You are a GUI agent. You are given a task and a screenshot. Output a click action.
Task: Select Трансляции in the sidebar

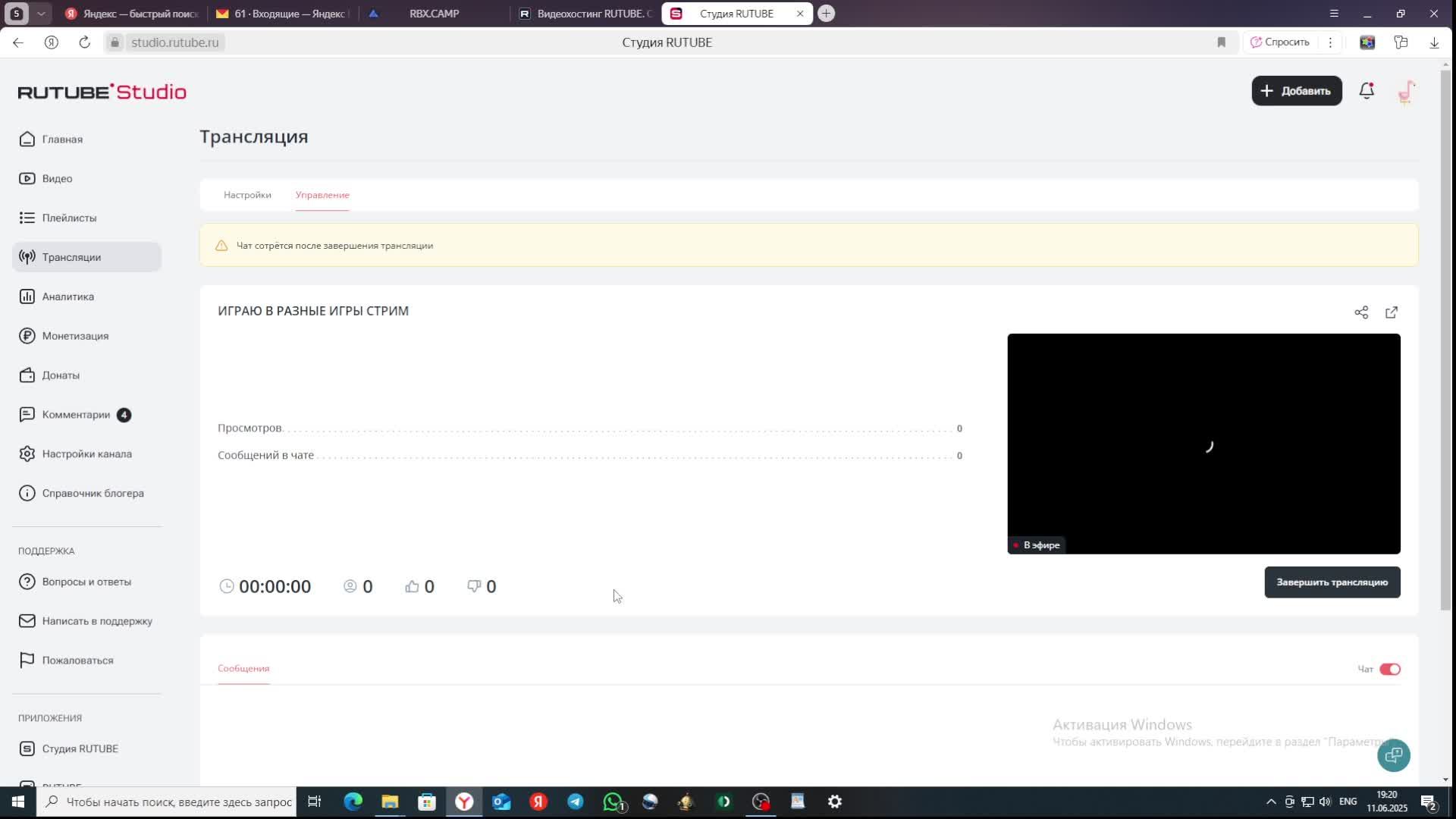86,257
